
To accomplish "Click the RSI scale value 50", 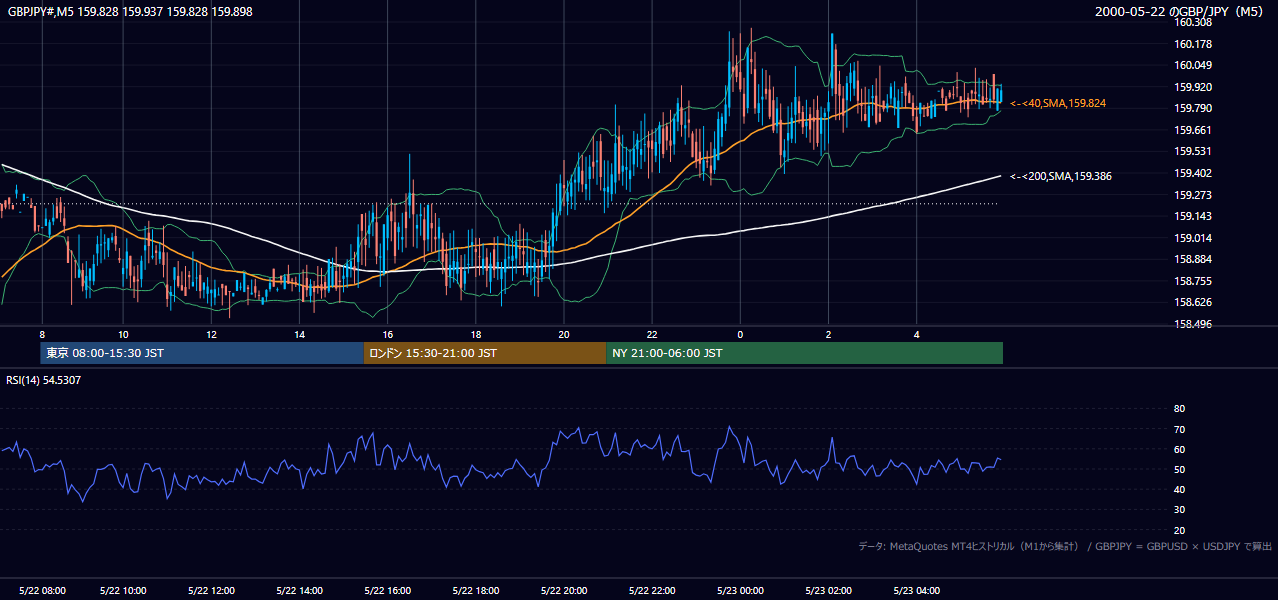I will click(x=1179, y=469).
